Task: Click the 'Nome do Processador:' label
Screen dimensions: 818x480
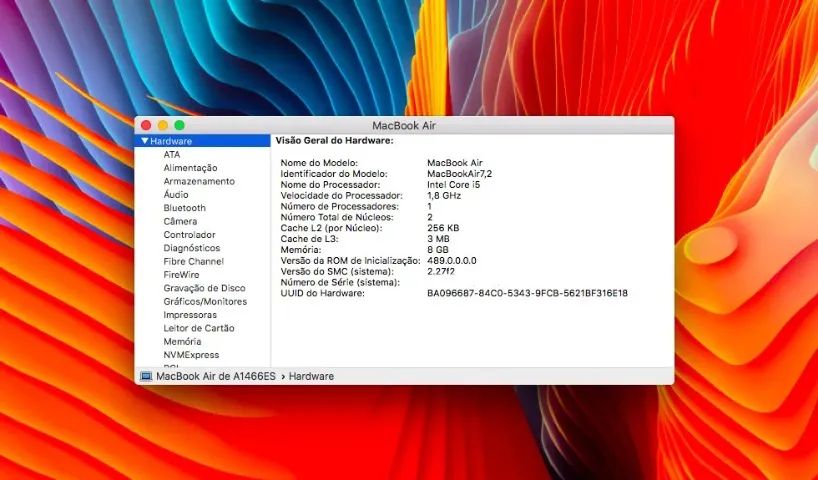Action: (x=330, y=185)
